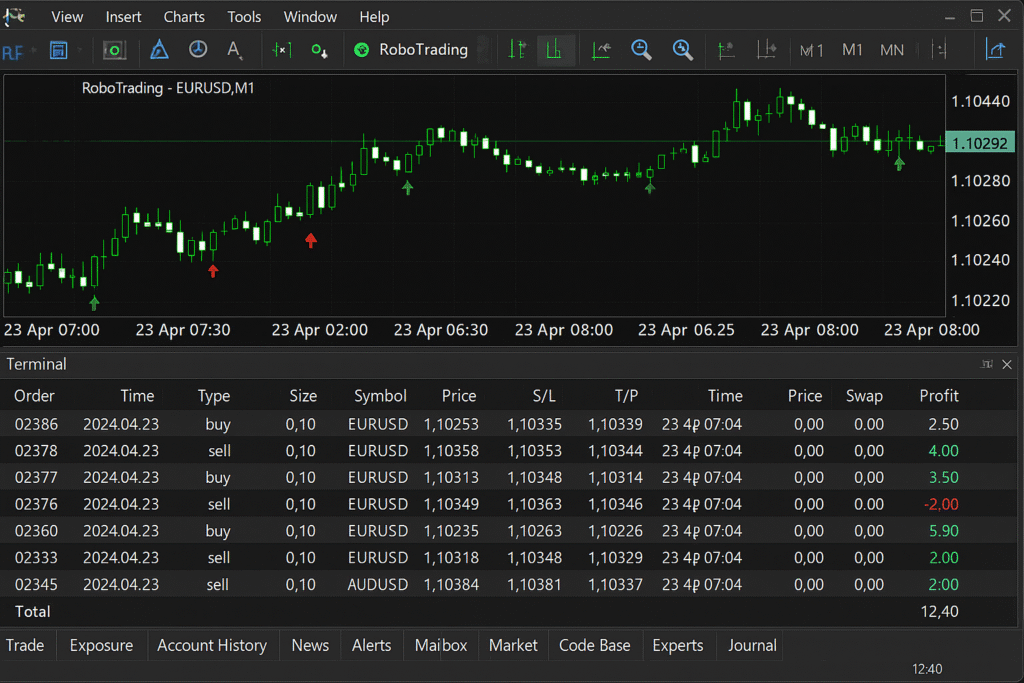The image size is (1024, 683).
Task: Sort orders by Profit column header
Action: (938, 396)
